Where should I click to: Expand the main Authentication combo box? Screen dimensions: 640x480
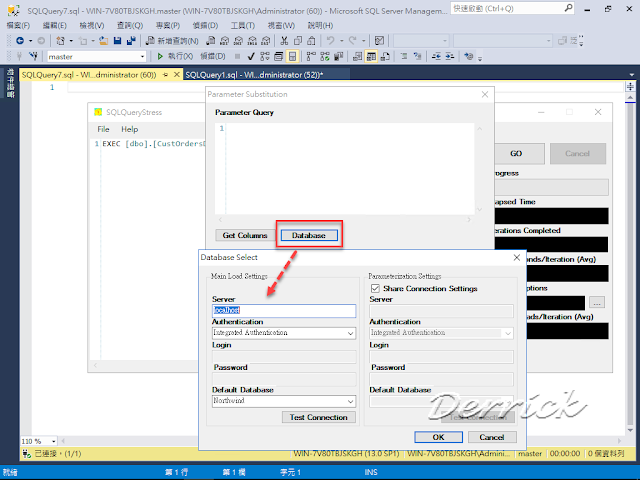coord(350,333)
